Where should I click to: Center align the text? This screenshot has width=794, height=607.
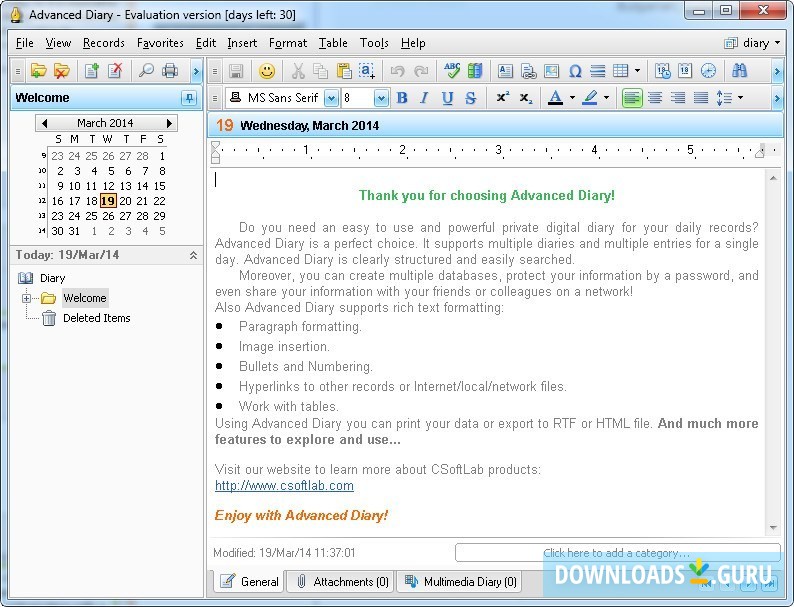point(655,98)
